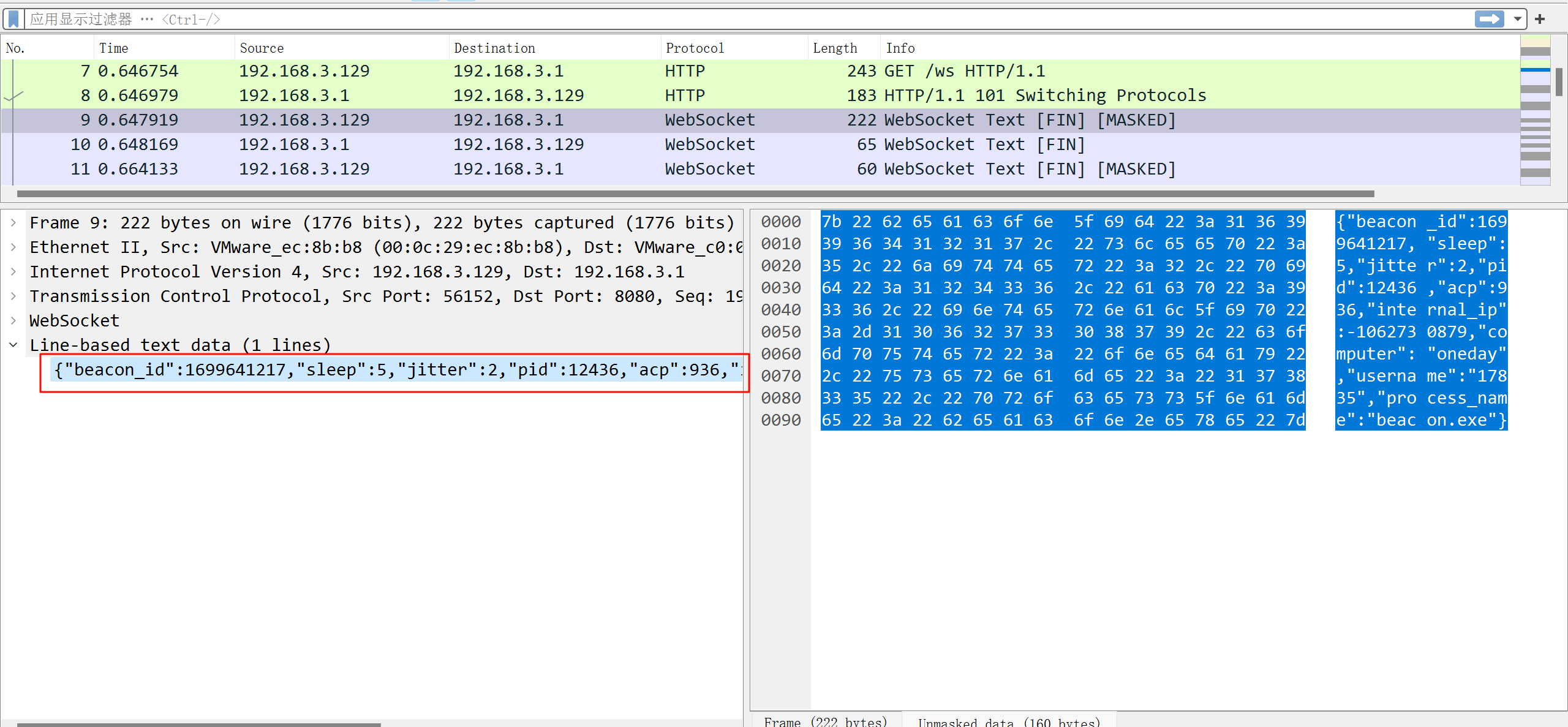Screen dimensions: 1568x727
Task: Click the plus add filter button
Action: 1540,19
